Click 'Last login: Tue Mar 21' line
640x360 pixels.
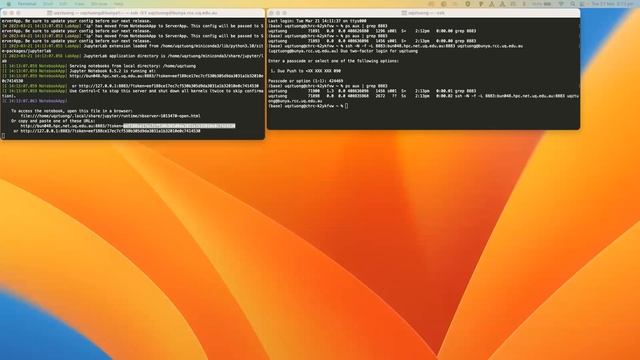[317, 21]
